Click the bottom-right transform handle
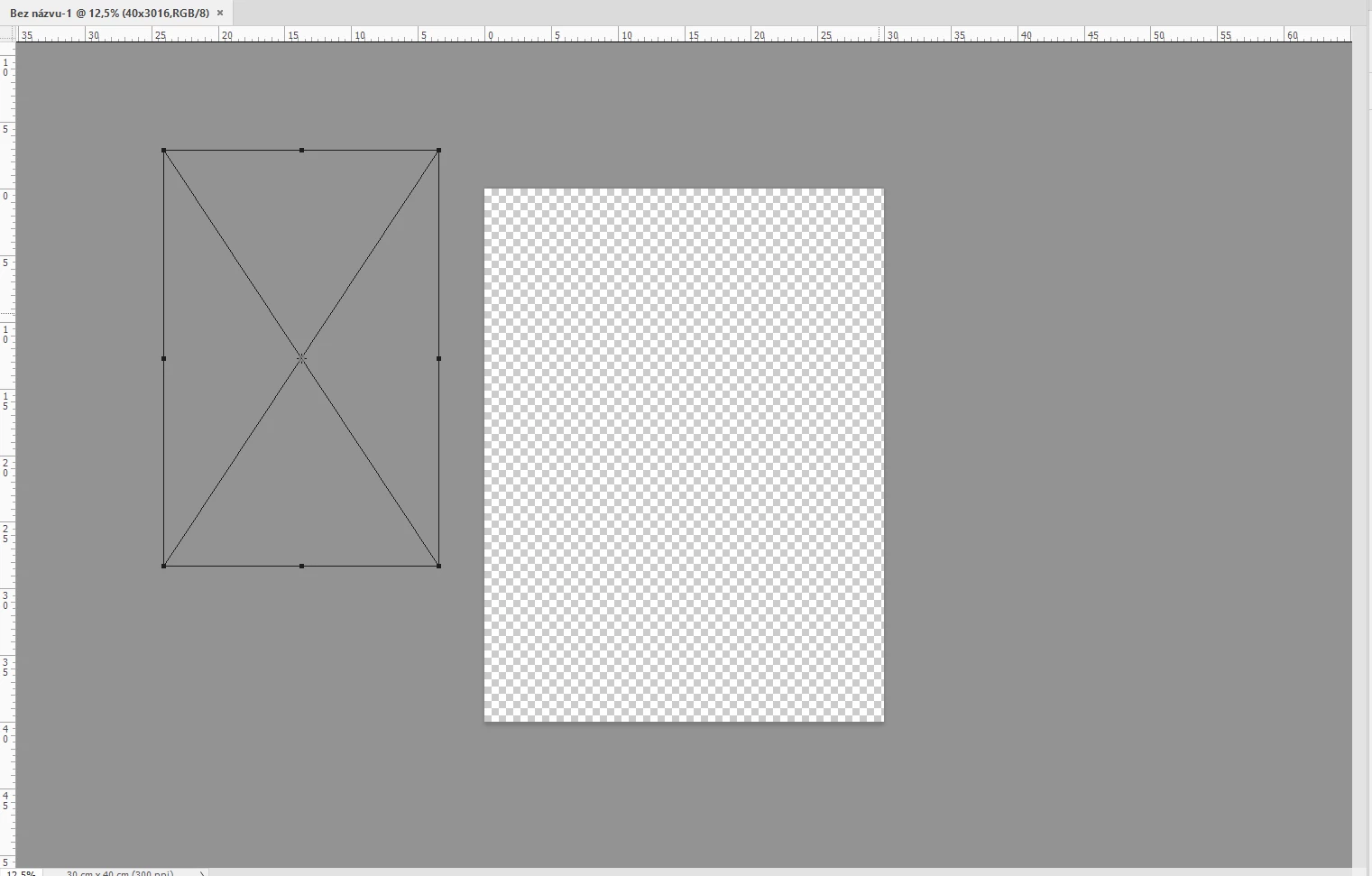 [x=438, y=566]
